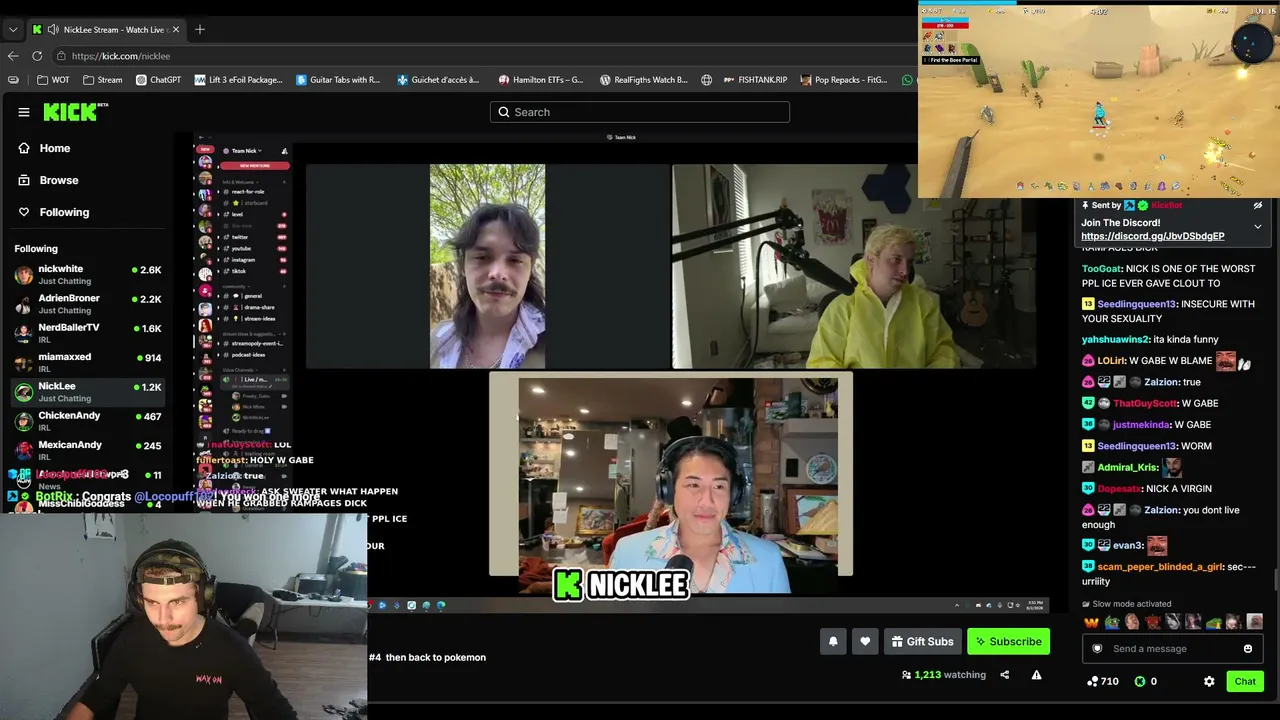
Task: Open NerdBallerTV's channel in Following list
Action: [x=88, y=333]
